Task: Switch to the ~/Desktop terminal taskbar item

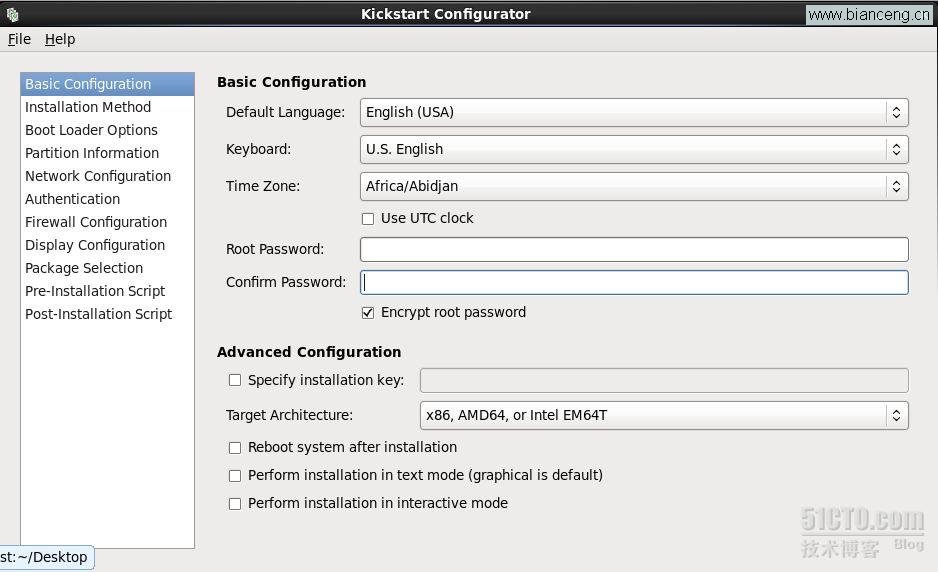Action: tap(46, 558)
